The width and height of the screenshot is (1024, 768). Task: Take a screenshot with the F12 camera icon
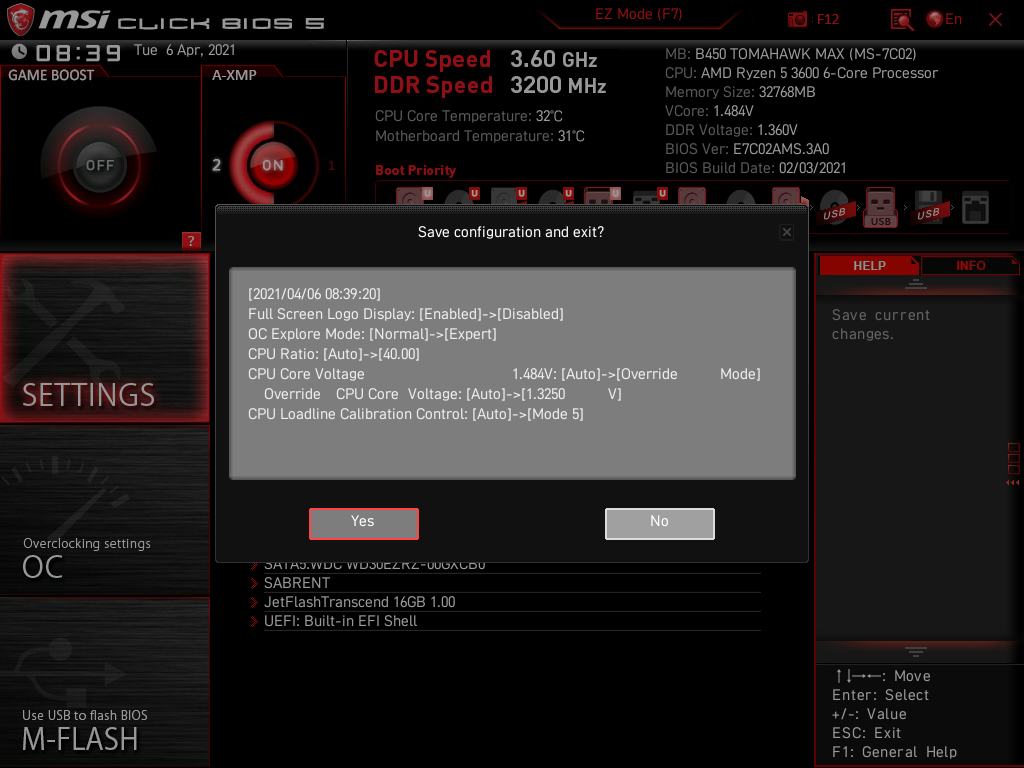797,20
